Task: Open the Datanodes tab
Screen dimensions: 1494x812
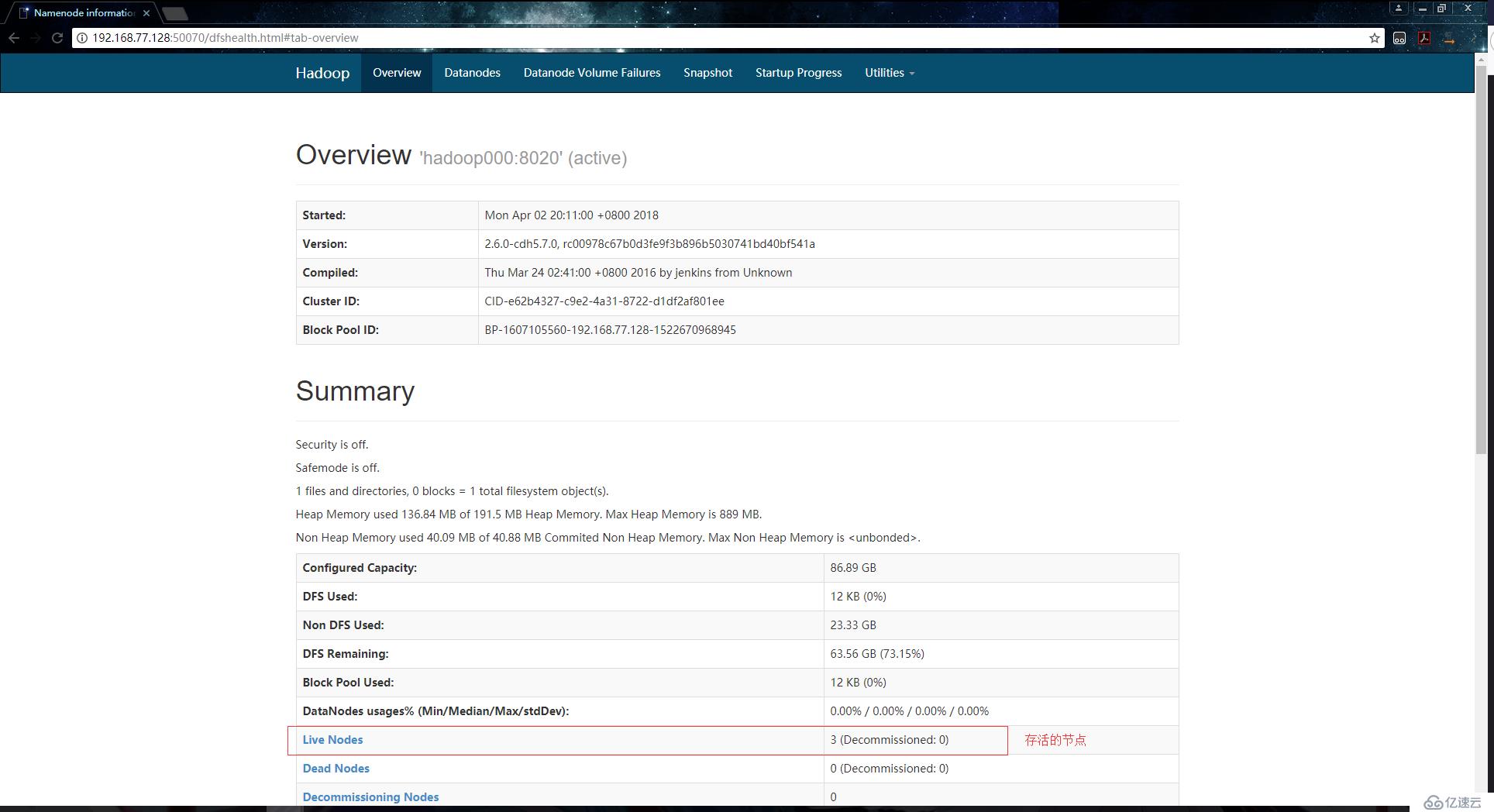Action: pos(472,73)
